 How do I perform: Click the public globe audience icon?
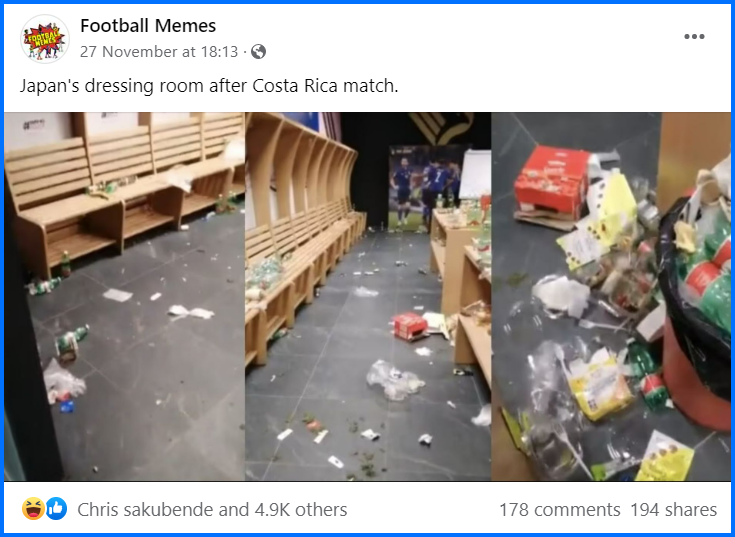point(258,52)
